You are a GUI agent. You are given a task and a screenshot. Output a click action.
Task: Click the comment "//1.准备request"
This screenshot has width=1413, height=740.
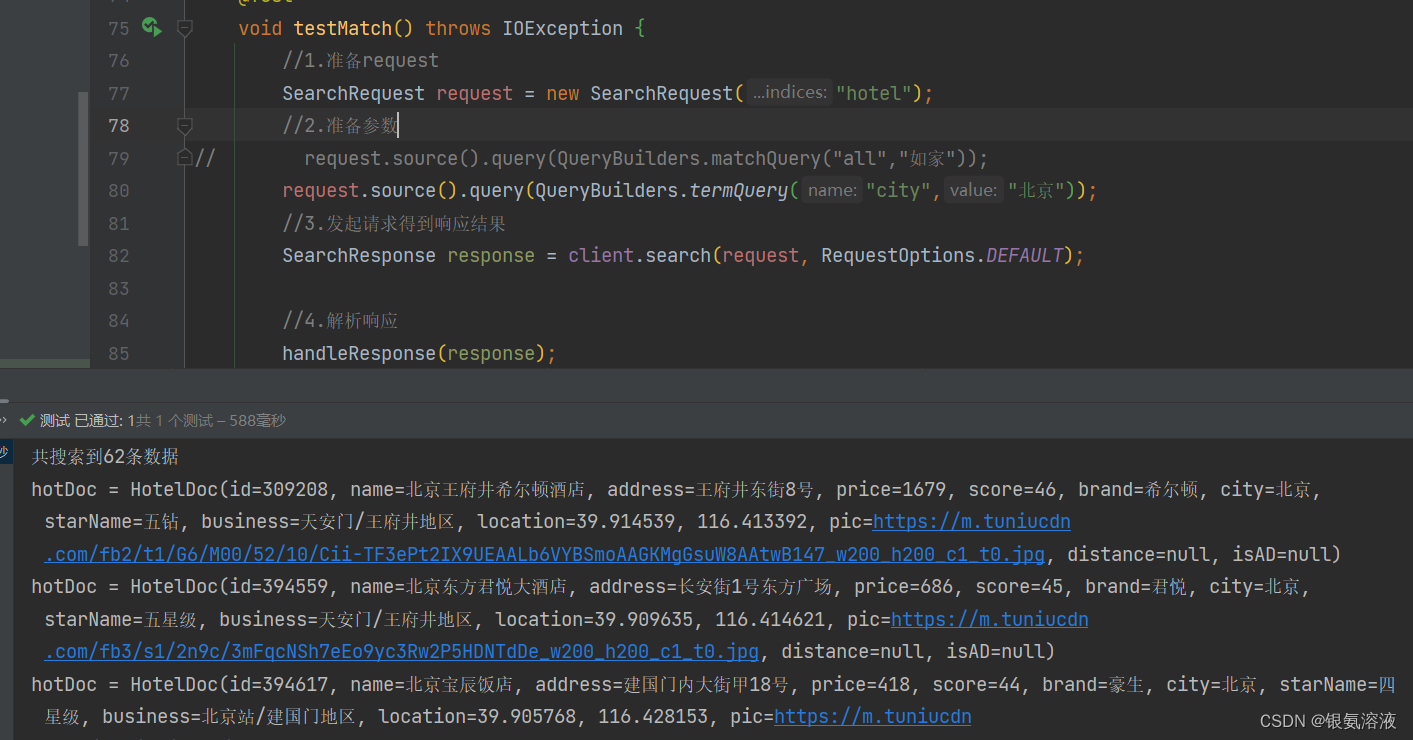(360, 61)
